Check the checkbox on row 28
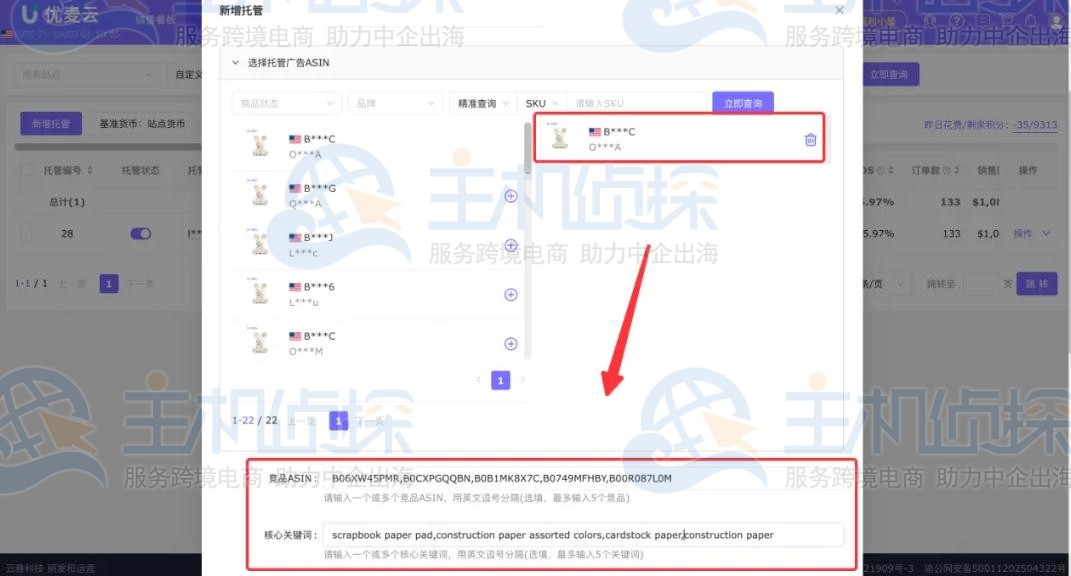Screen dimensions: 1071x576 click(x=25, y=232)
